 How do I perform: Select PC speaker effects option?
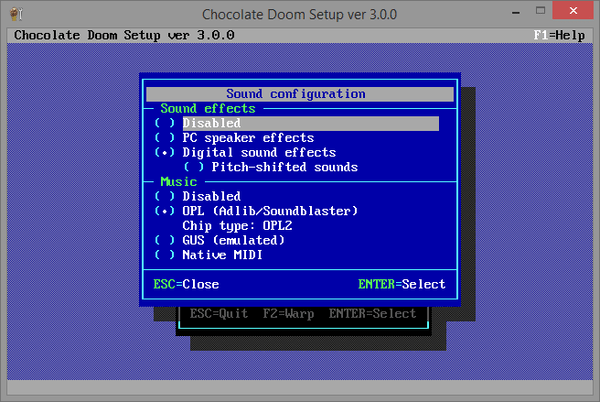tap(234, 138)
